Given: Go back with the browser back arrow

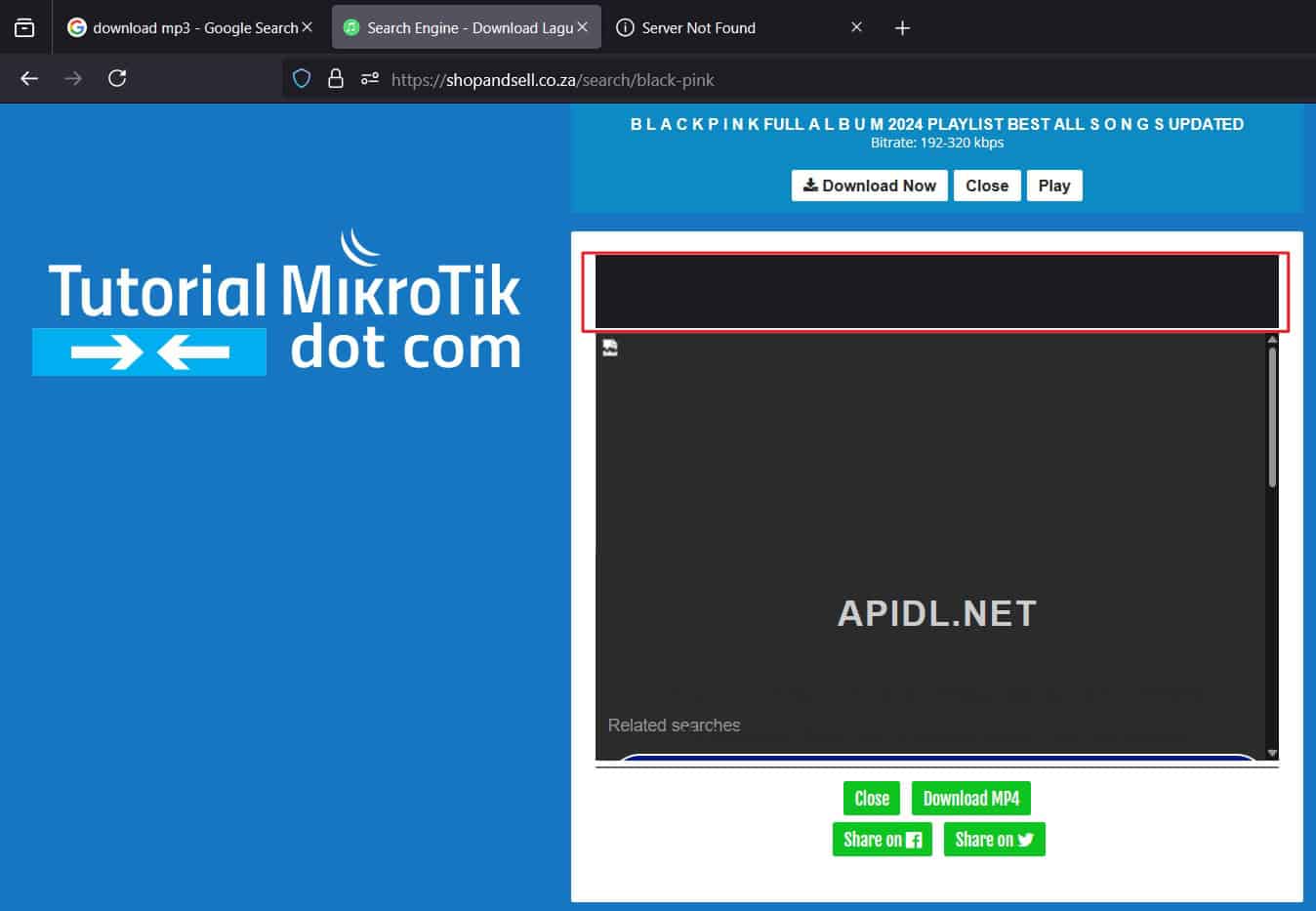Looking at the screenshot, I should pos(29,78).
